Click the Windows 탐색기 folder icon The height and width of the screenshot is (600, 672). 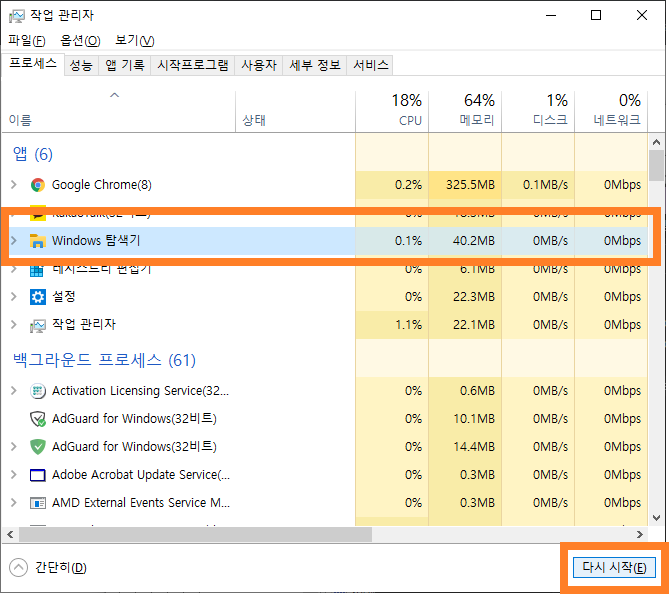[x=38, y=241]
